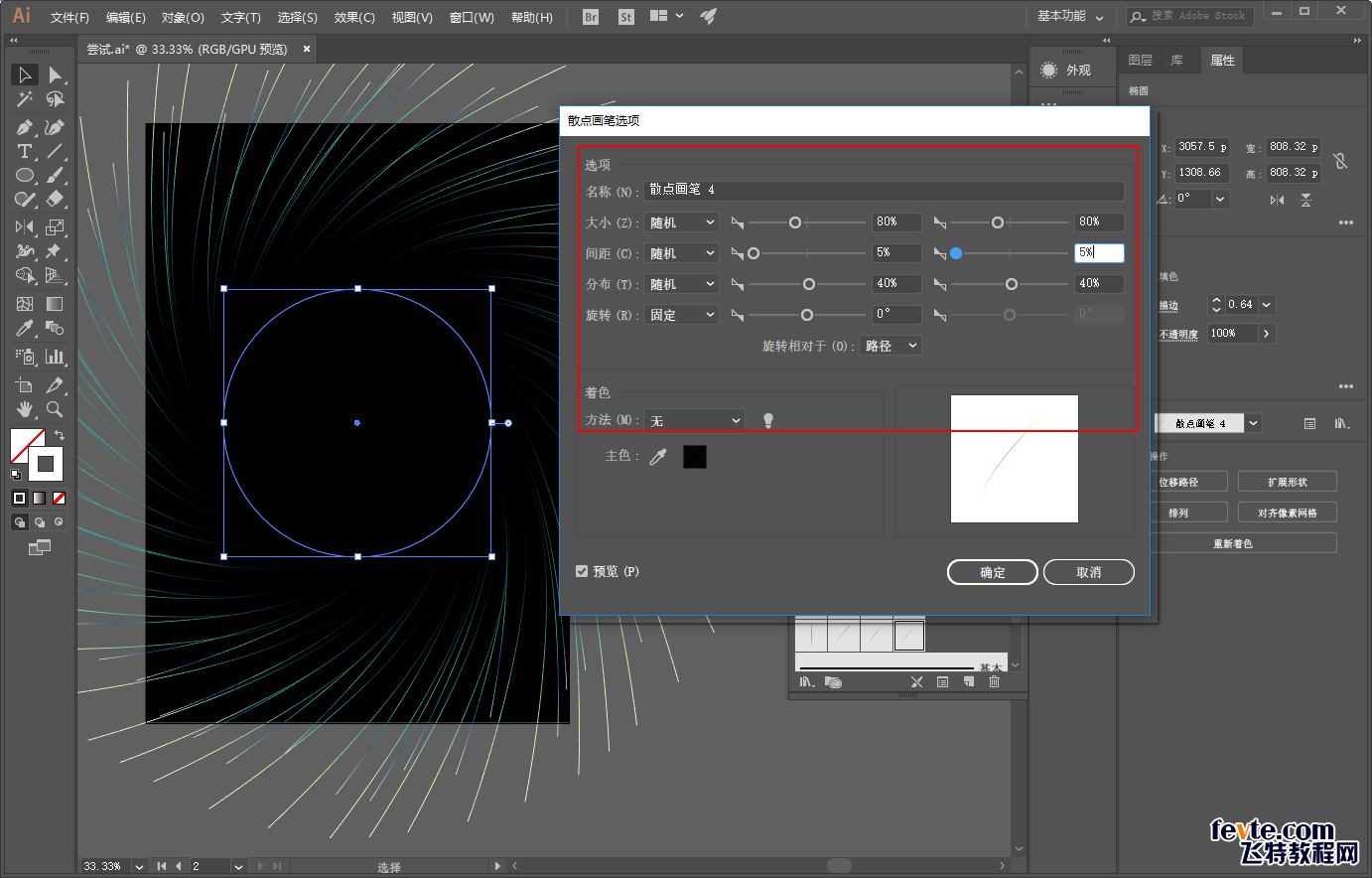Select the Pen tool in toolbar
Screen dimensions: 1372x878
pyautogui.click(x=25, y=127)
